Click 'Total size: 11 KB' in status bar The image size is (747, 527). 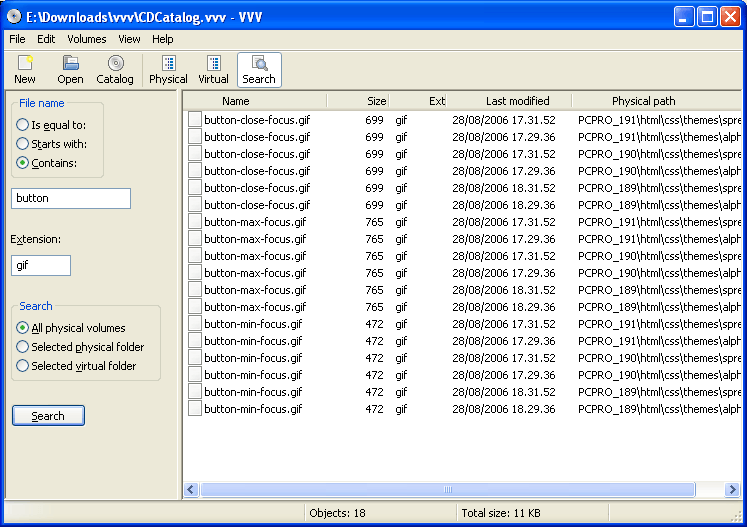point(501,513)
